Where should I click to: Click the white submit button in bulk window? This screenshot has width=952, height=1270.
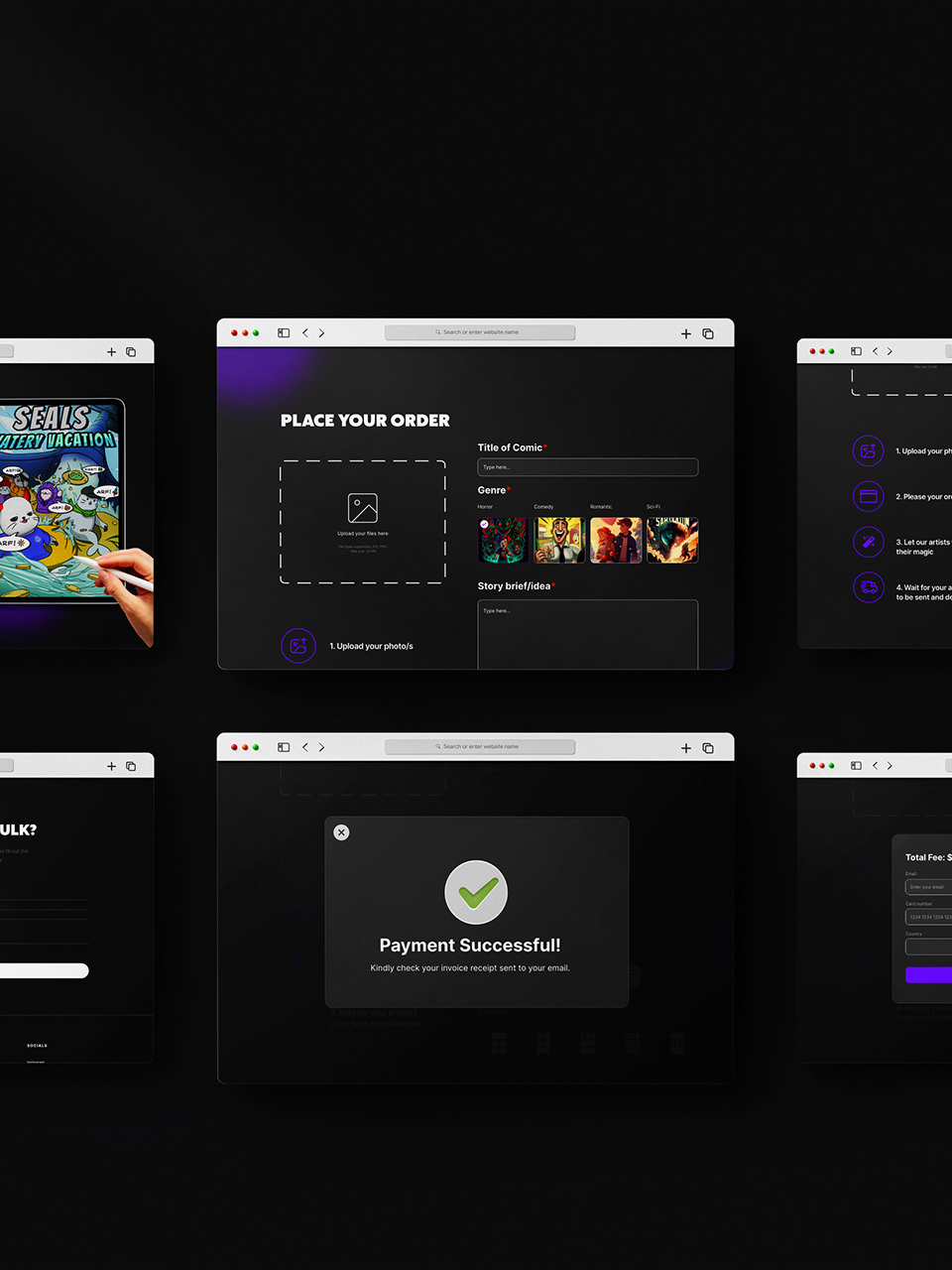tap(45, 970)
